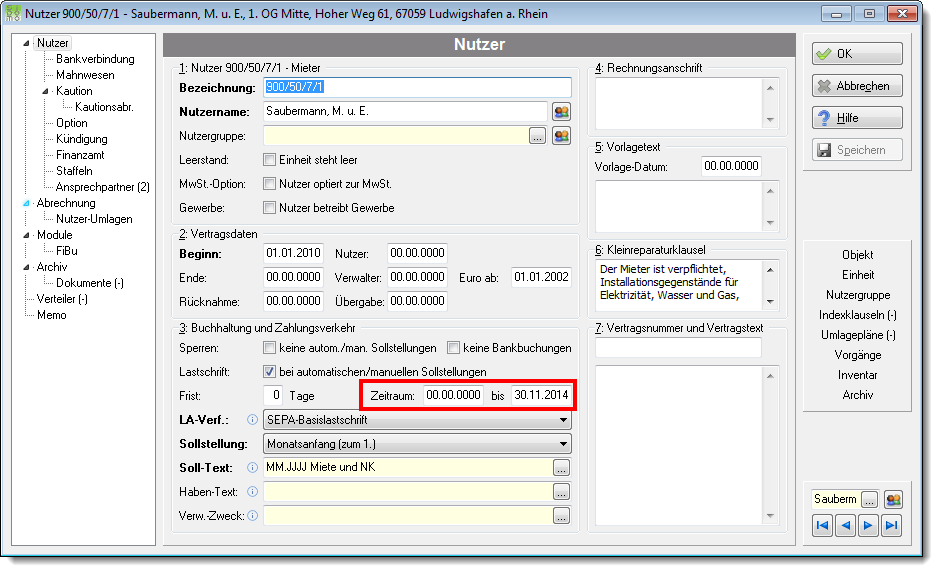
Task: Open the SEPA-Basislastschrift dropdown
Action: tap(417, 420)
